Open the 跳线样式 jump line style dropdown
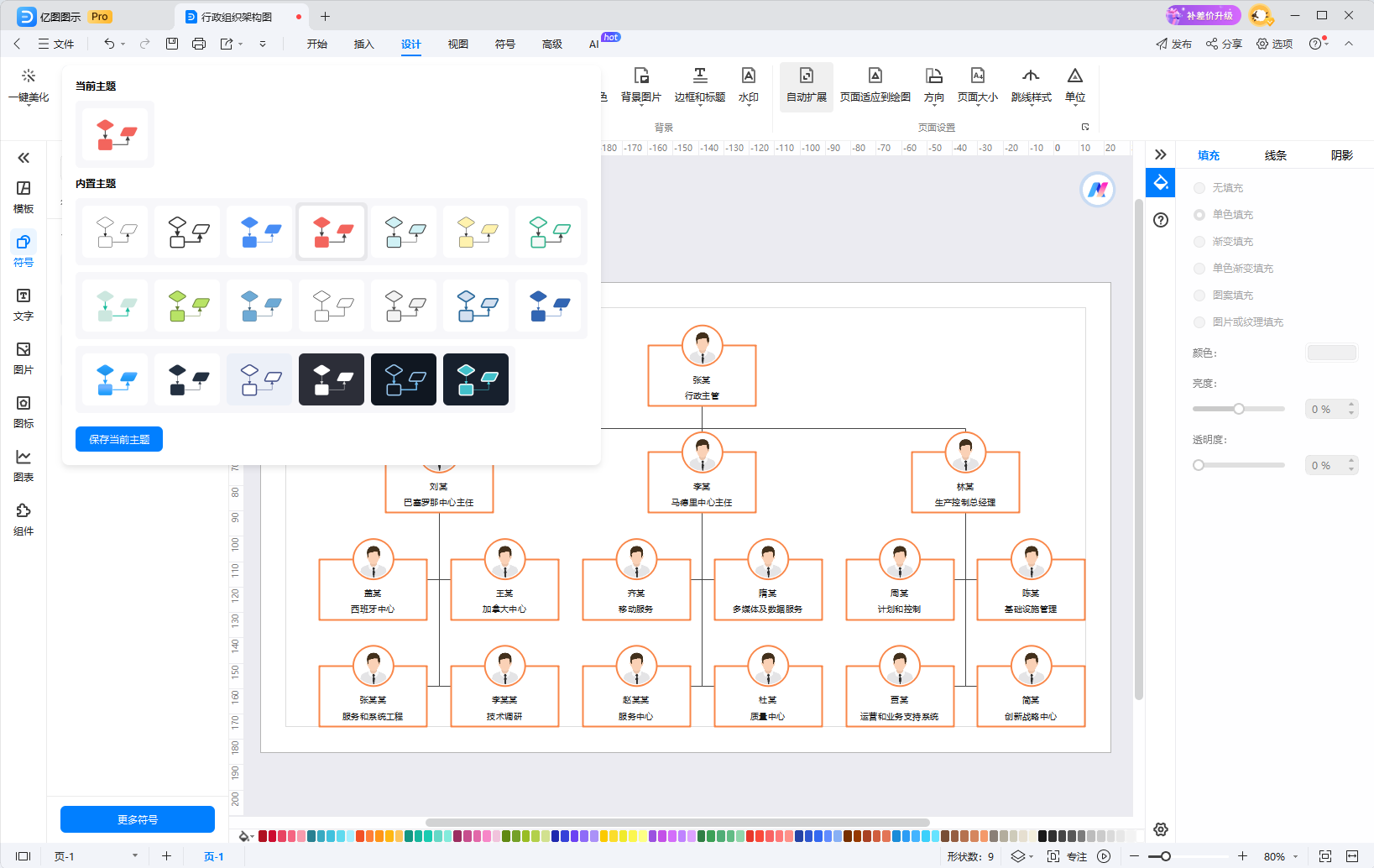Viewport: 1374px width, 868px height. pos(1031,86)
